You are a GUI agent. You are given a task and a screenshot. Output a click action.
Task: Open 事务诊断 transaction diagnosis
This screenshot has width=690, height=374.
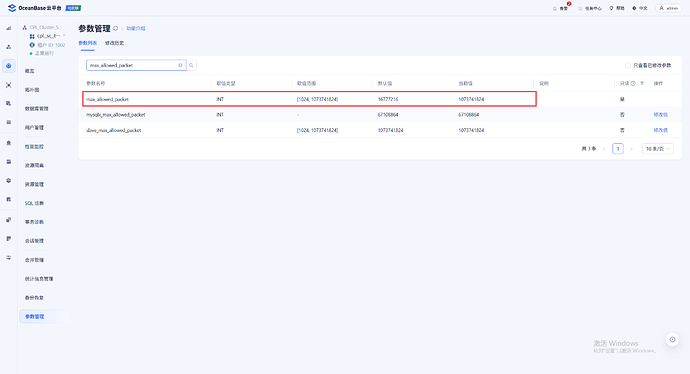tap(34, 222)
